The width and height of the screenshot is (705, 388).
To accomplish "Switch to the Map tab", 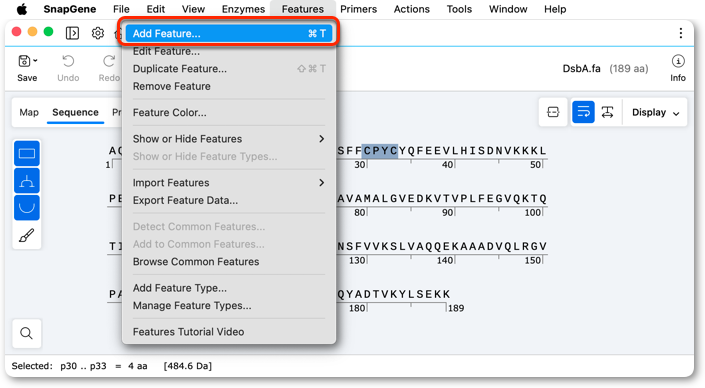I will 29,112.
